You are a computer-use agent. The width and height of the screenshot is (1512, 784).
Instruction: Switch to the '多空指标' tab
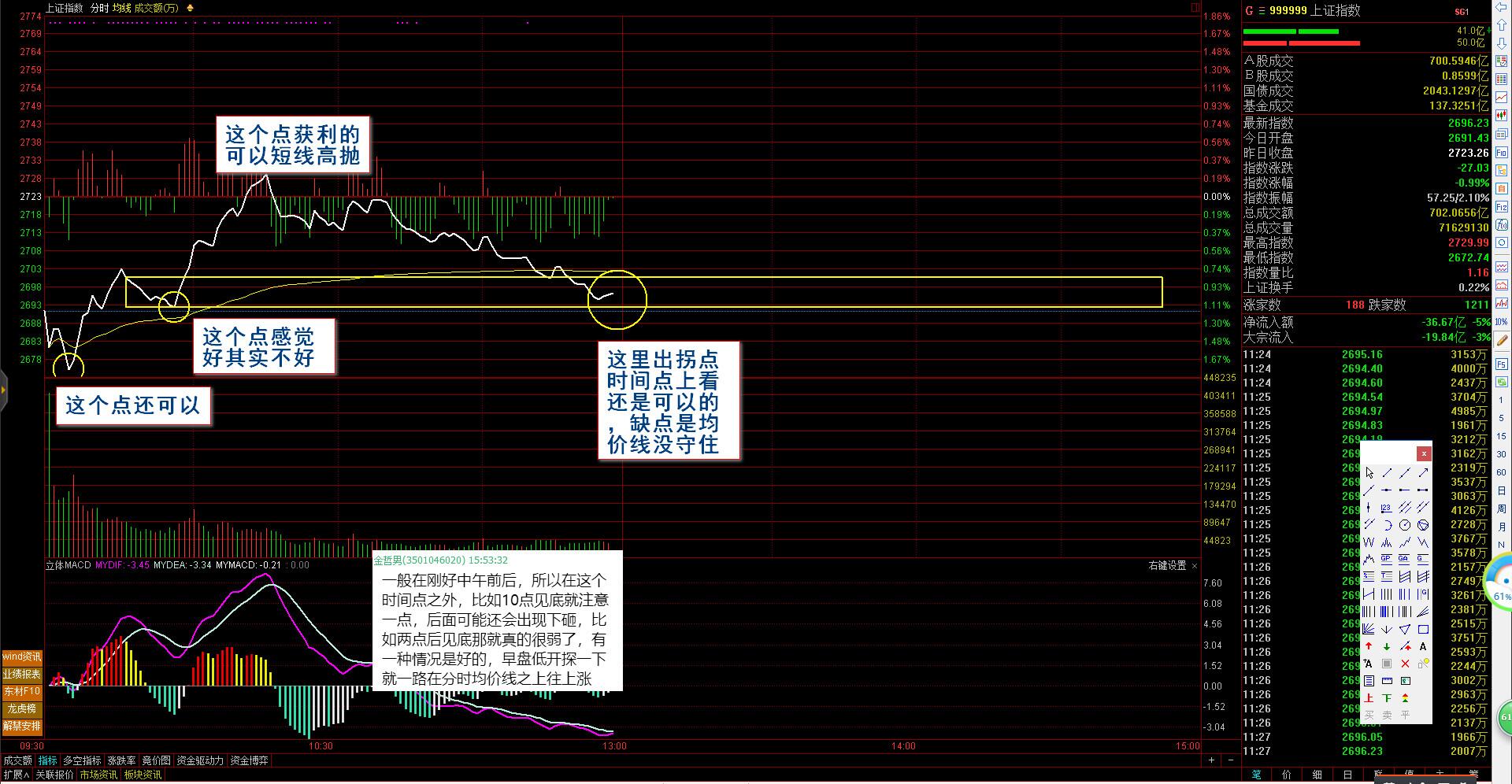83,760
